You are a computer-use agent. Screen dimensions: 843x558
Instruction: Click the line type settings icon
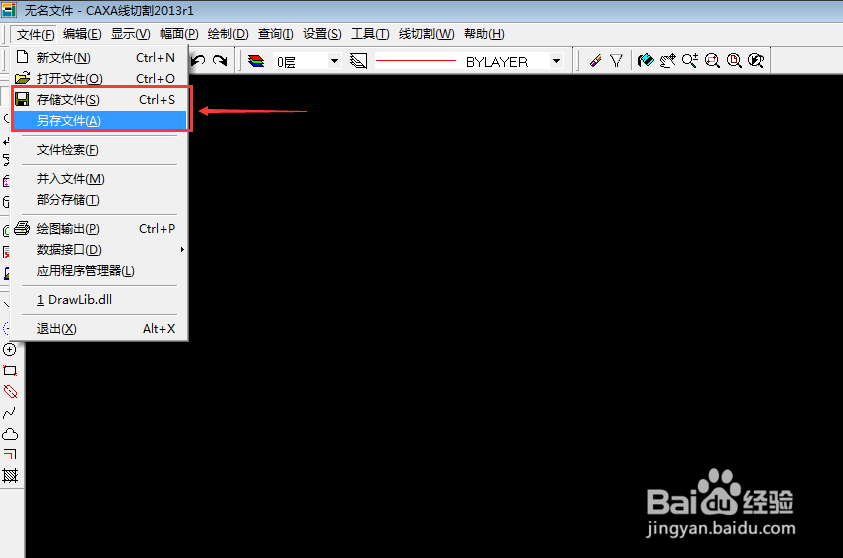point(358,61)
